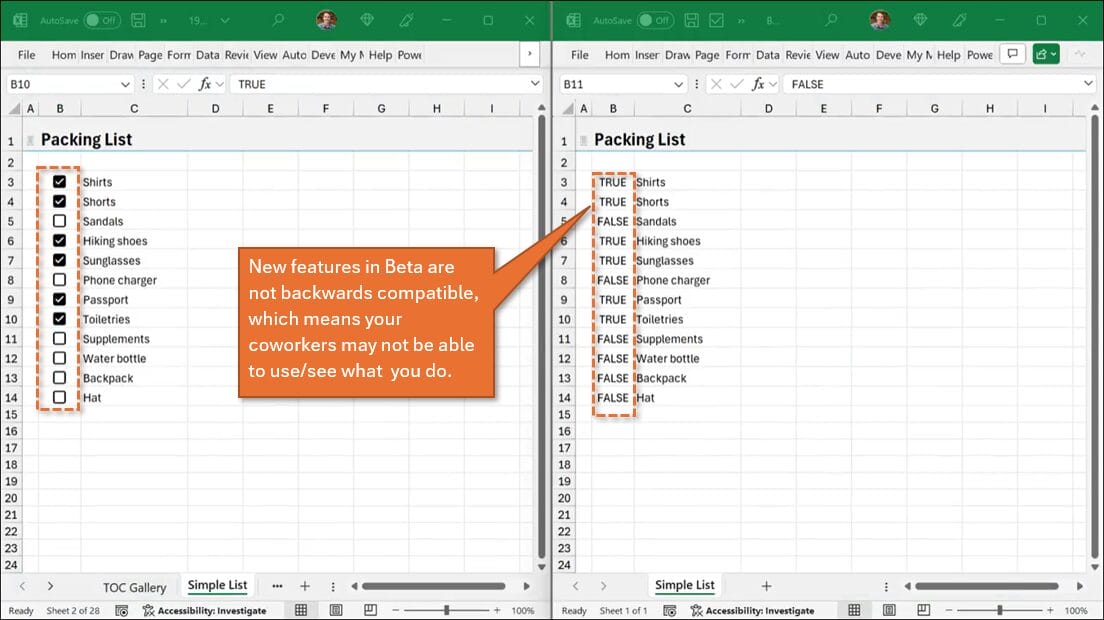Open File menu in left window
The width and height of the screenshot is (1104, 620).
[x=27, y=55]
